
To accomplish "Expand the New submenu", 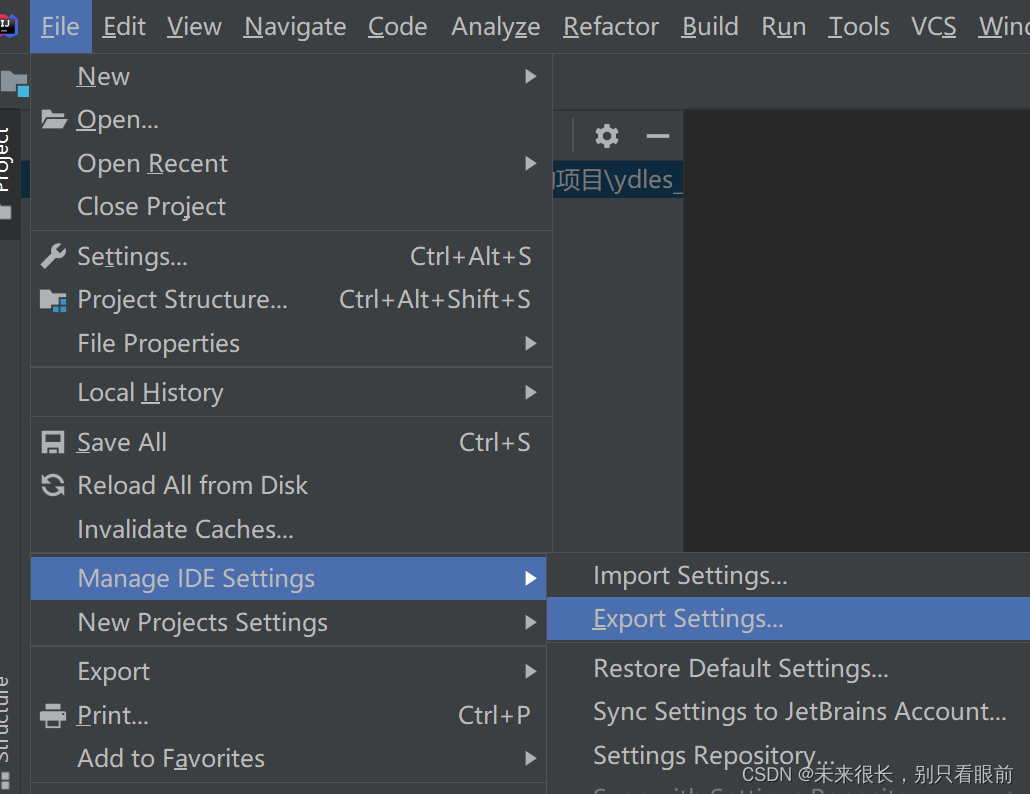I will pos(291,76).
